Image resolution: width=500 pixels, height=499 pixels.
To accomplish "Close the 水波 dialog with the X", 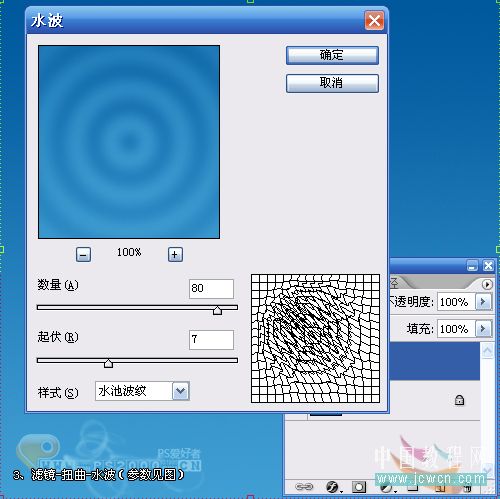I will click(374, 21).
